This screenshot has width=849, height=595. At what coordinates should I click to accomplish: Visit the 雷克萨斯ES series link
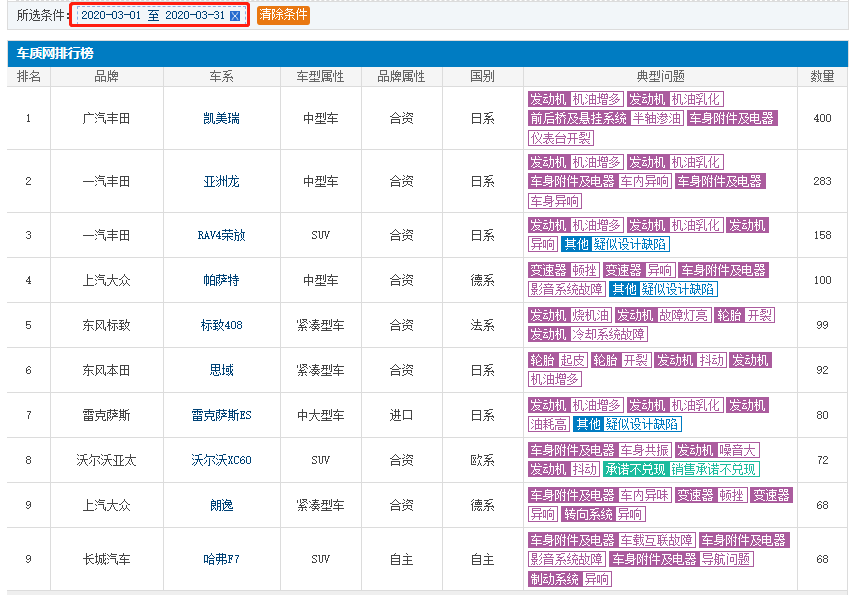click(x=221, y=415)
